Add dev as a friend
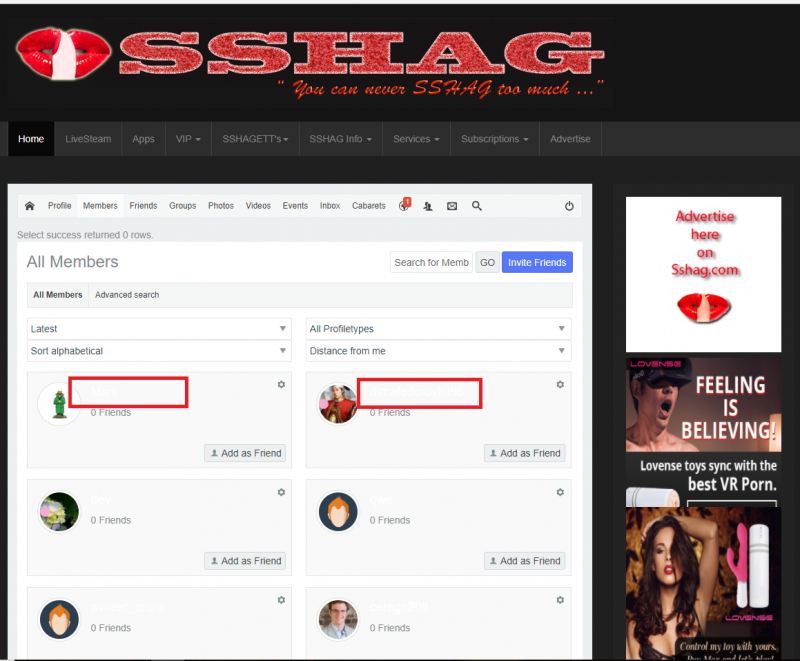 click(245, 561)
